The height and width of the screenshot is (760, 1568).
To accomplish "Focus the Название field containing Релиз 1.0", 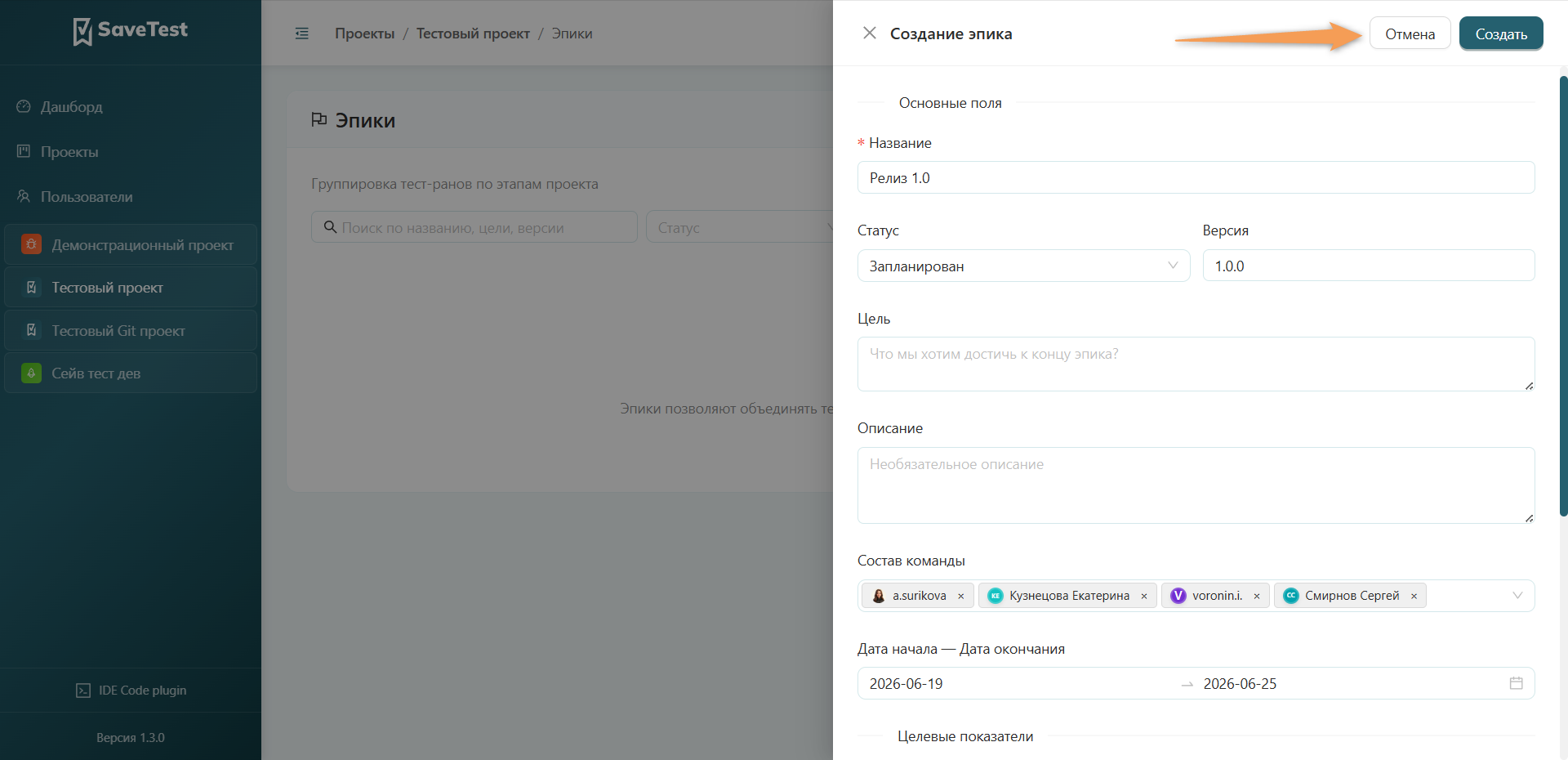I will coord(1196,177).
